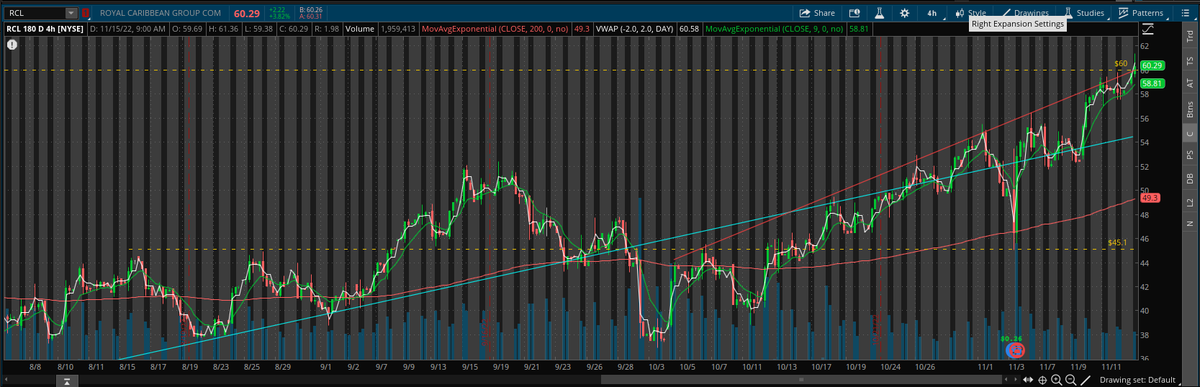This screenshot has width=1200, height=387.
Task: Open the PS sidebar tab
Action: click(x=1190, y=155)
